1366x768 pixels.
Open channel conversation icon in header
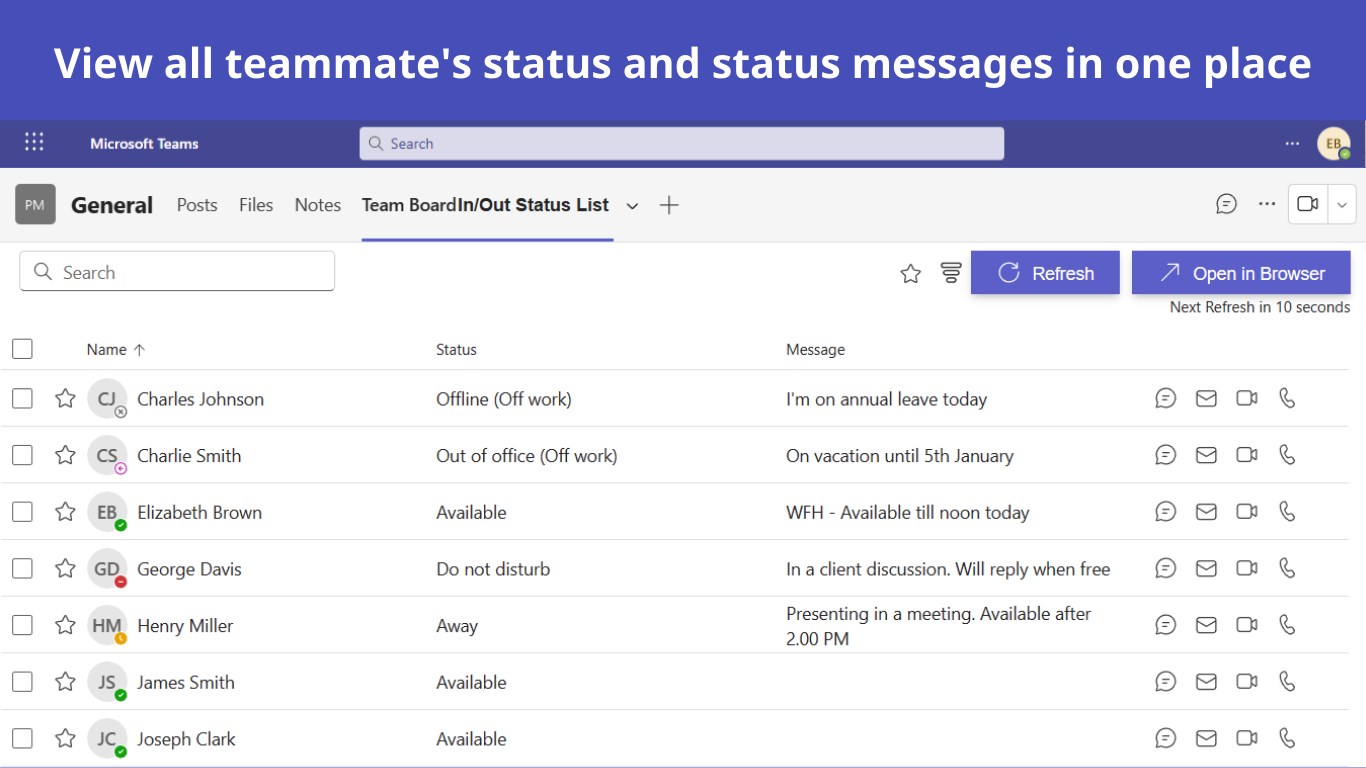[x=1226, y=204]
